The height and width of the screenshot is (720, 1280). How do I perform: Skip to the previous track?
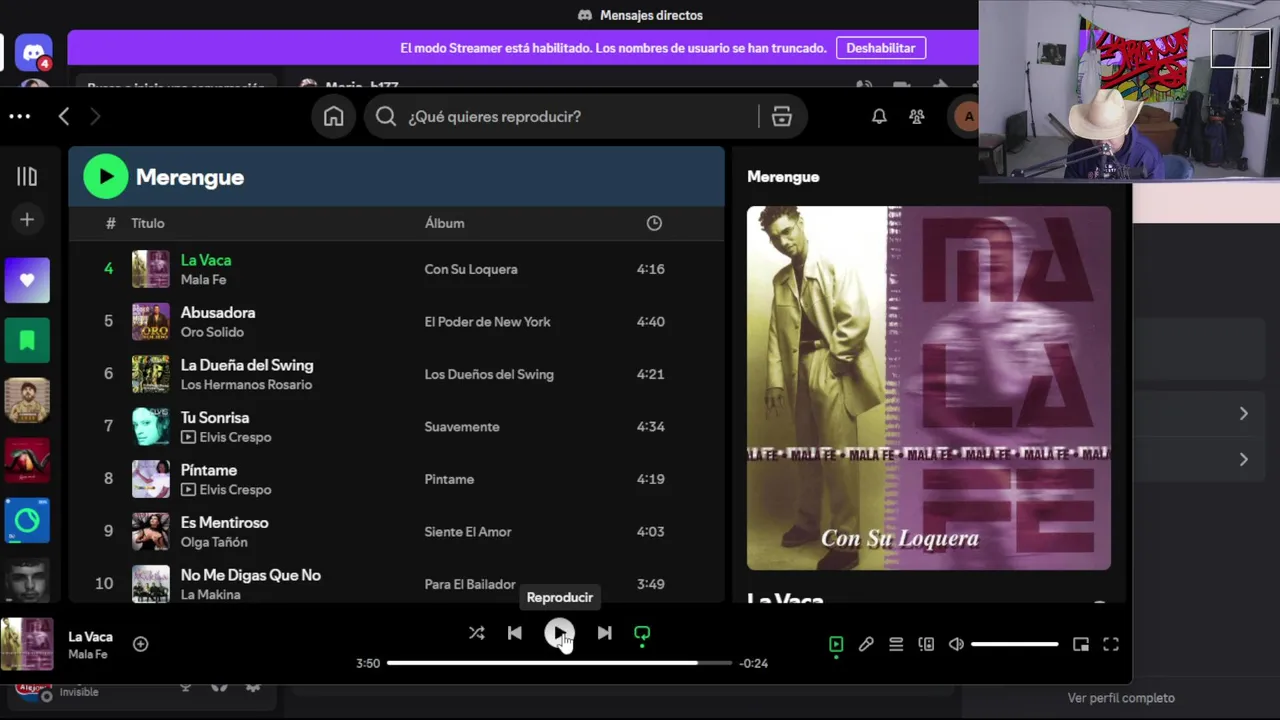(515, 633)
